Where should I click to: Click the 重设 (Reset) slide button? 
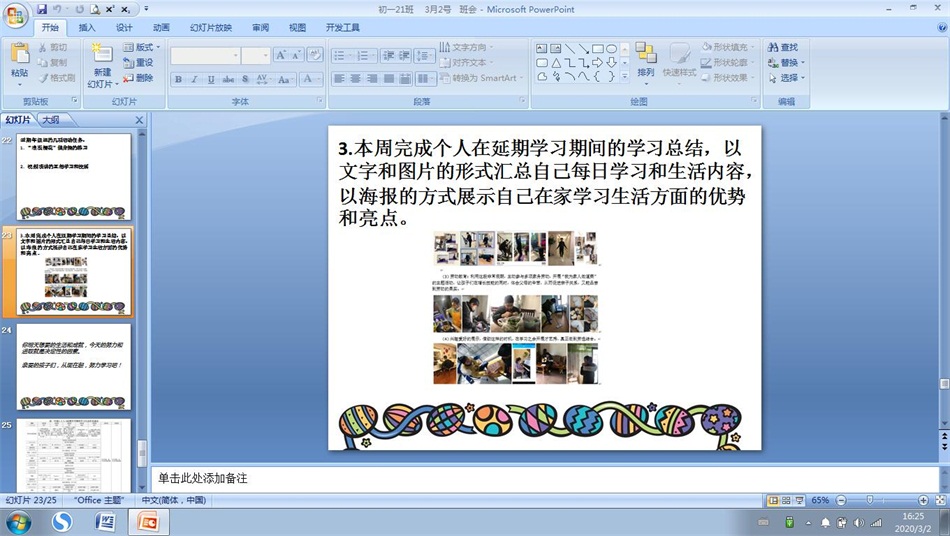coord(138,62)
